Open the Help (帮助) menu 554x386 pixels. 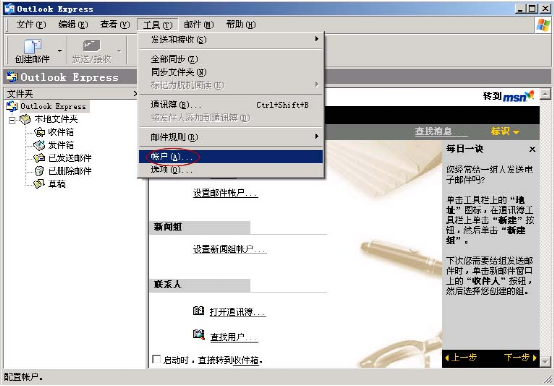[x=241, y=24]
